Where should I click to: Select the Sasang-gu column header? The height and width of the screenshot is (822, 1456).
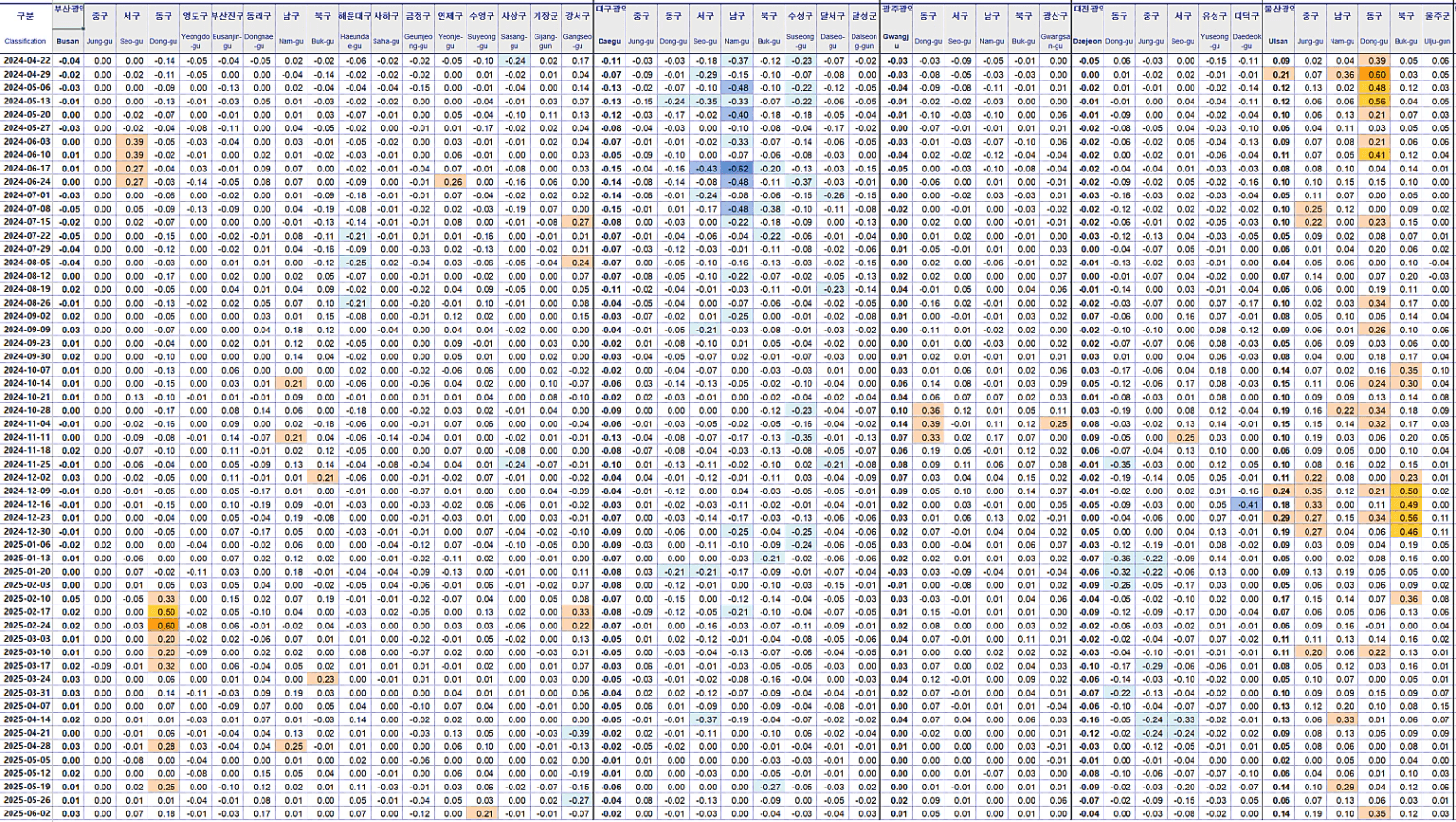click(x=514, y=41)
